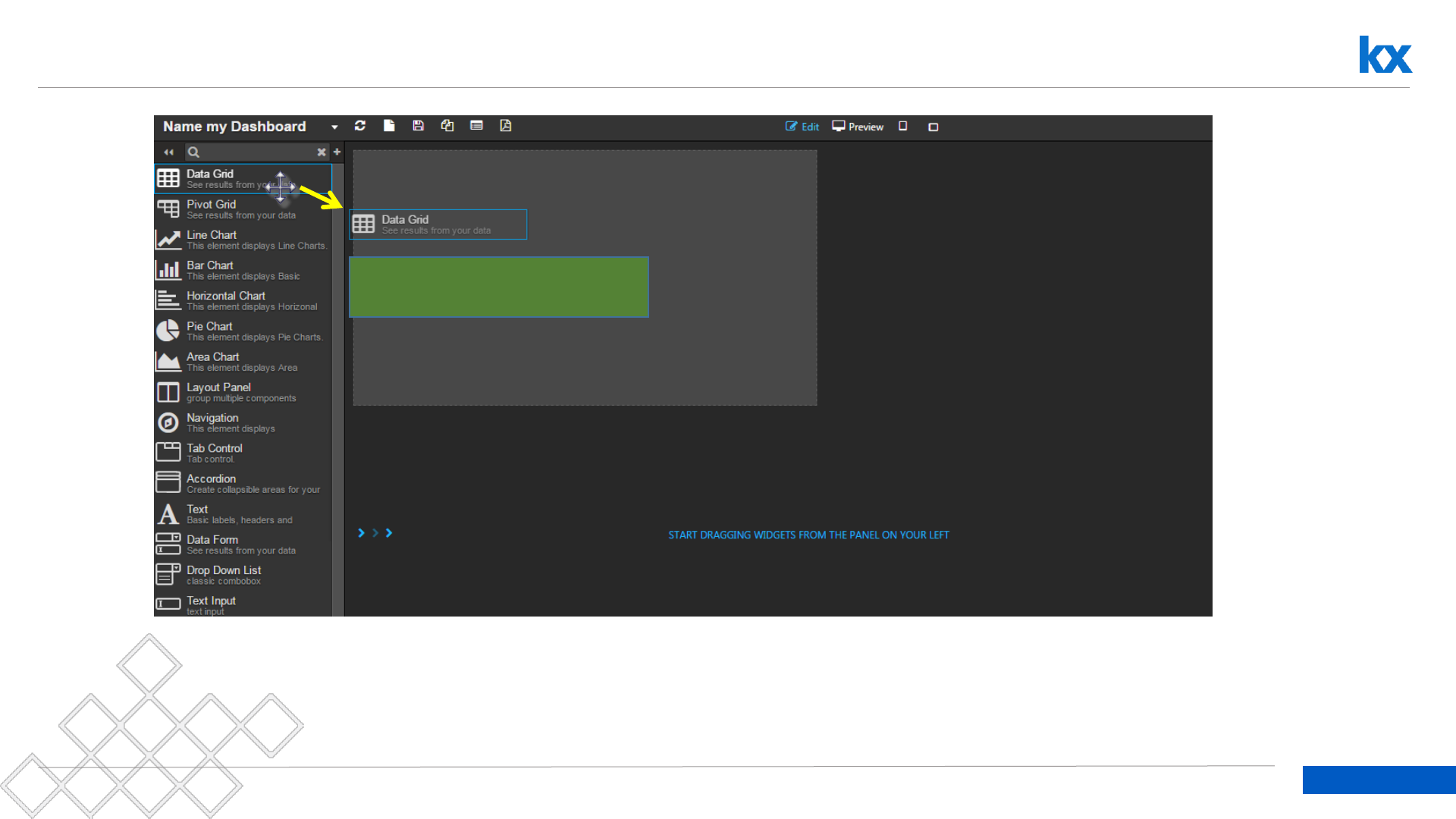This screenshot has height=819, width=1456.
Task: Collapse the widget panel with double arrows
Action: click(x=168, y=152)
